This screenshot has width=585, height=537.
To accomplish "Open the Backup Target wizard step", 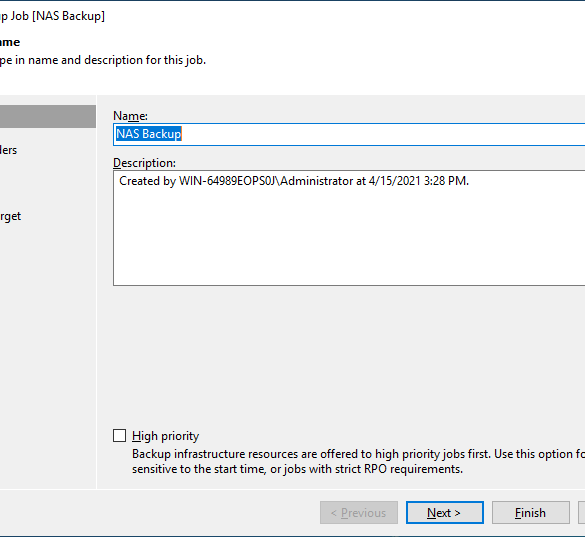I will click(10, 216).
